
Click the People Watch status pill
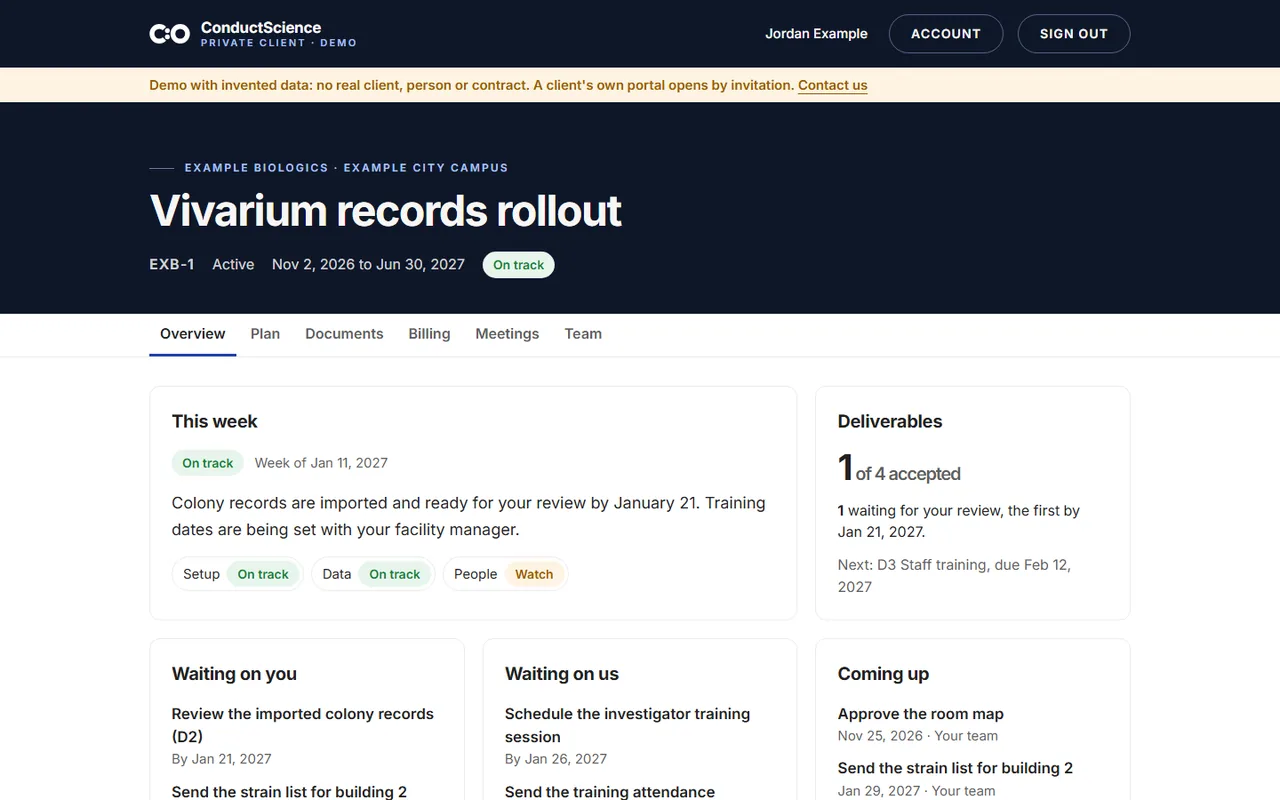505,574
